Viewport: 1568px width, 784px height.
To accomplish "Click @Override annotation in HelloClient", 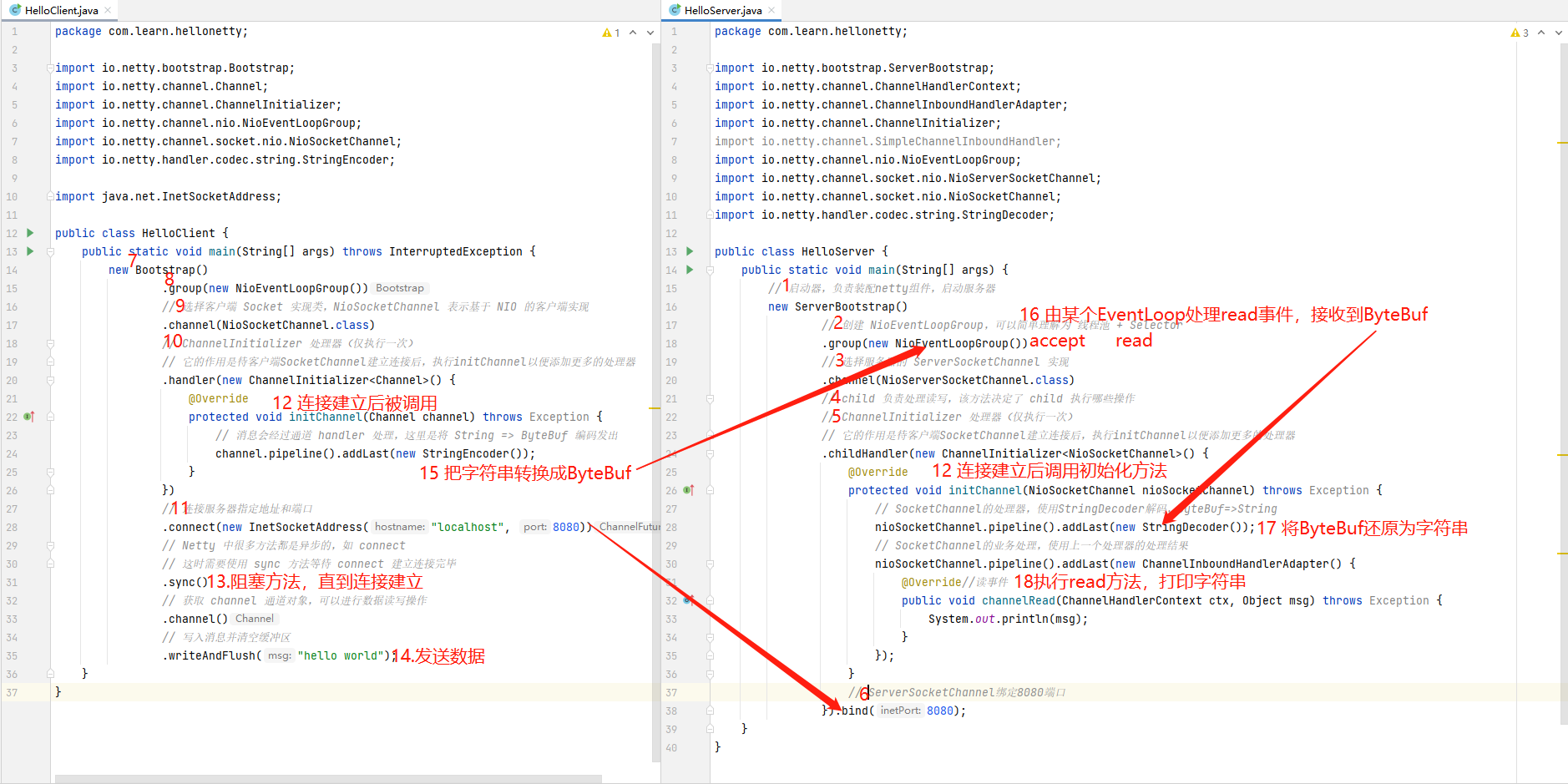I will pos(218,398).
